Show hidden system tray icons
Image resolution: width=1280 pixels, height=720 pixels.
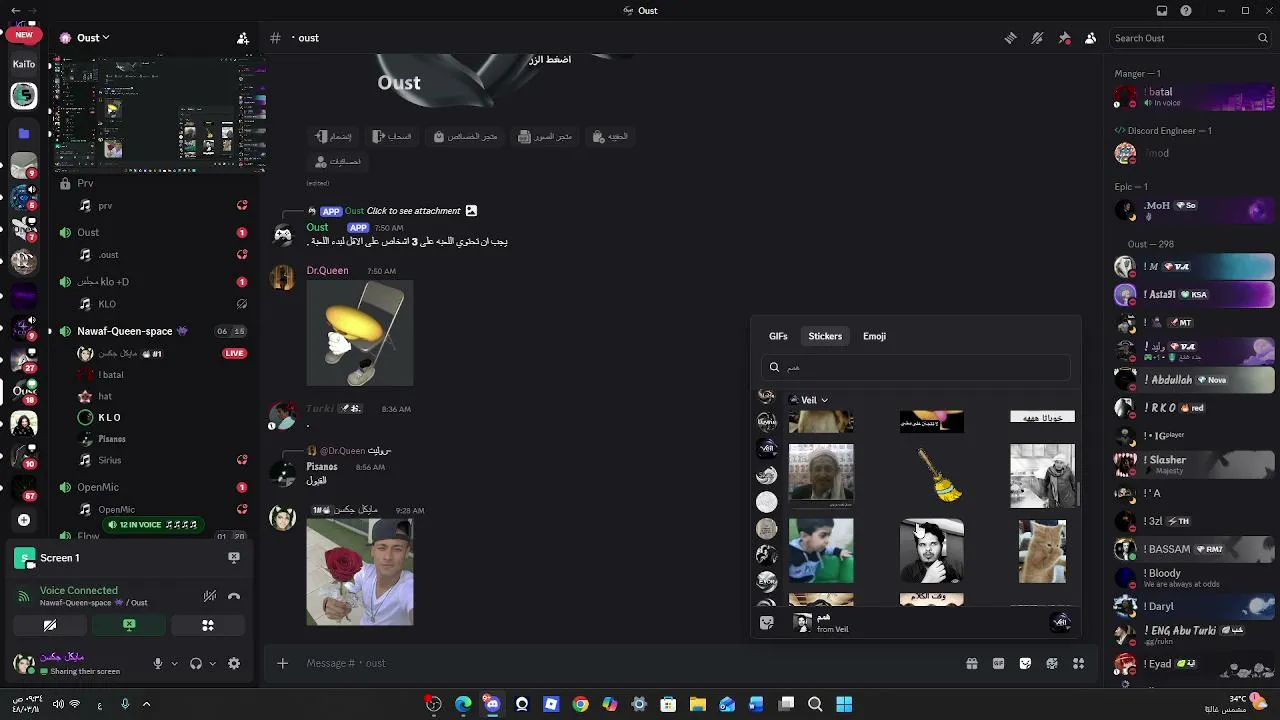146,705
